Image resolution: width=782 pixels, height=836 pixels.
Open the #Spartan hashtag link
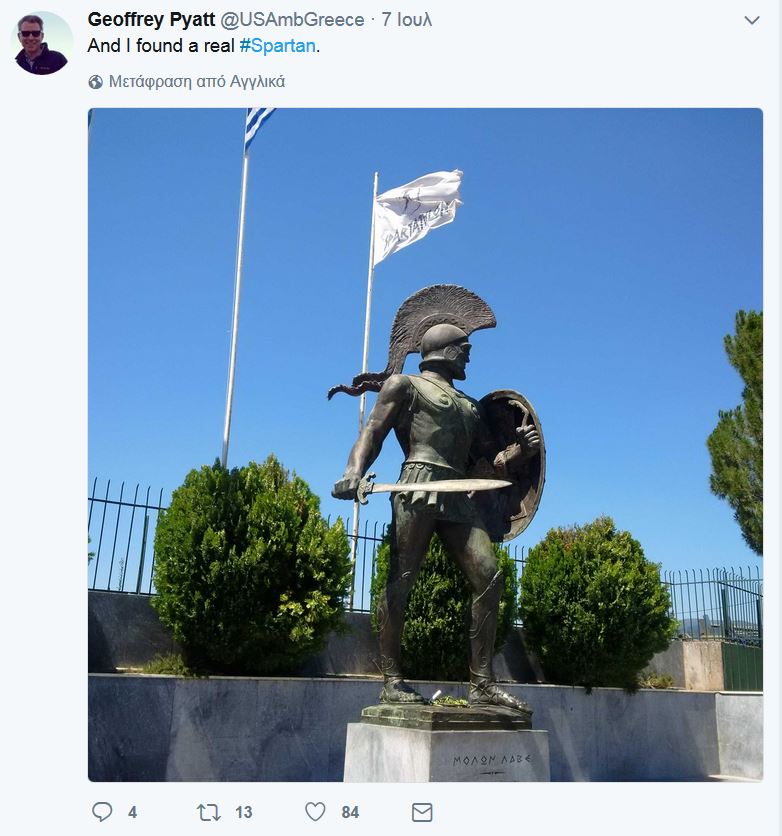click(x=277, y=46)
